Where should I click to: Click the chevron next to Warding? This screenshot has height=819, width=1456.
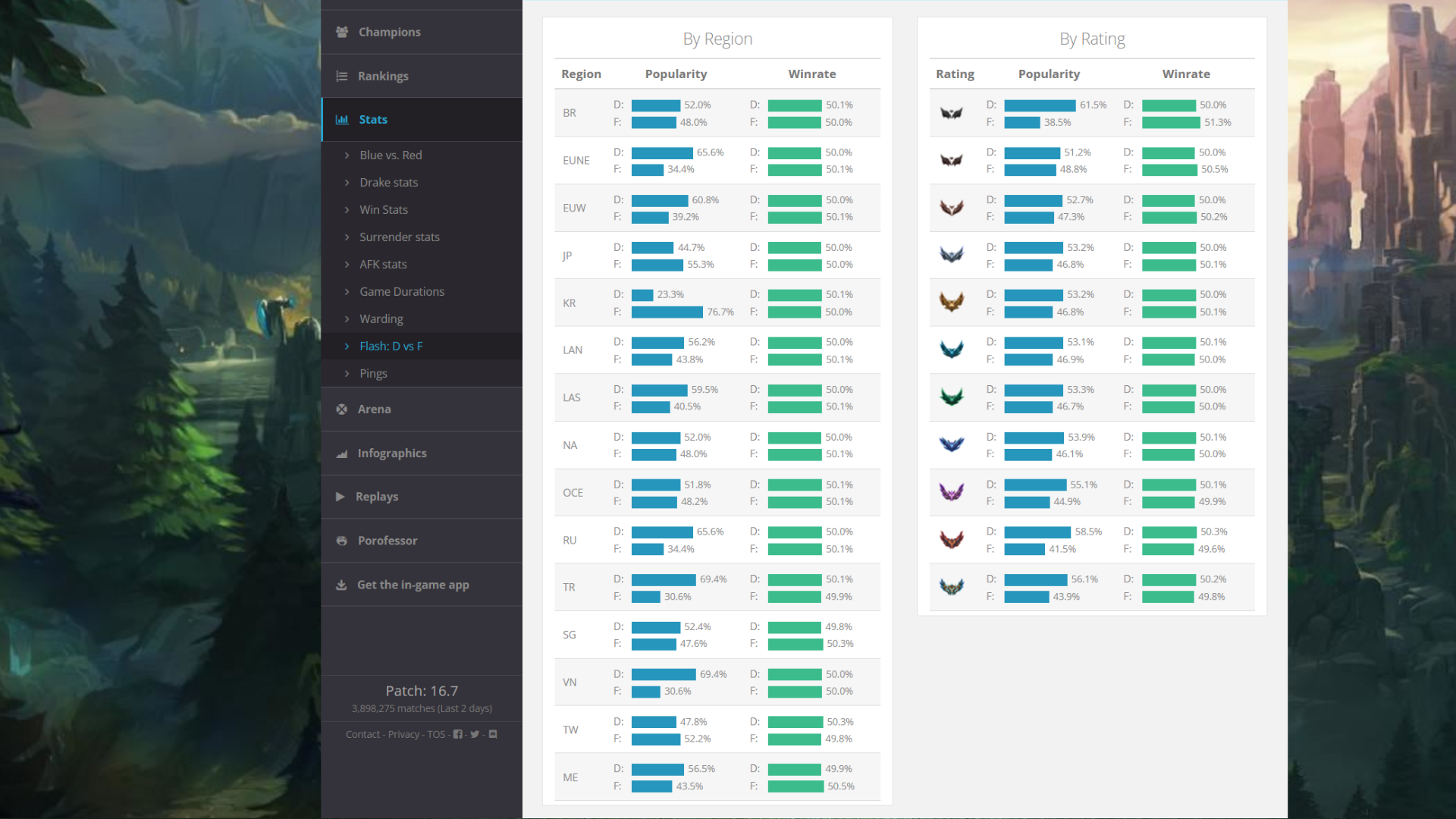tap(347, 319)
